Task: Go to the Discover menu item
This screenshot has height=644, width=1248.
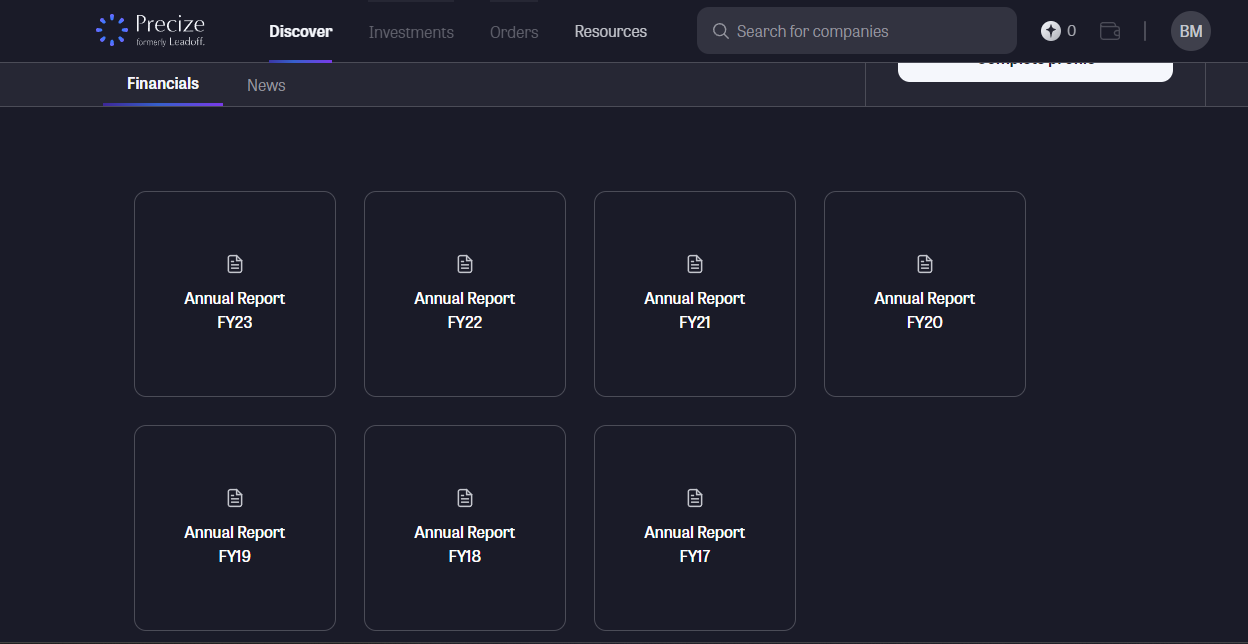Action: (300, 32)
